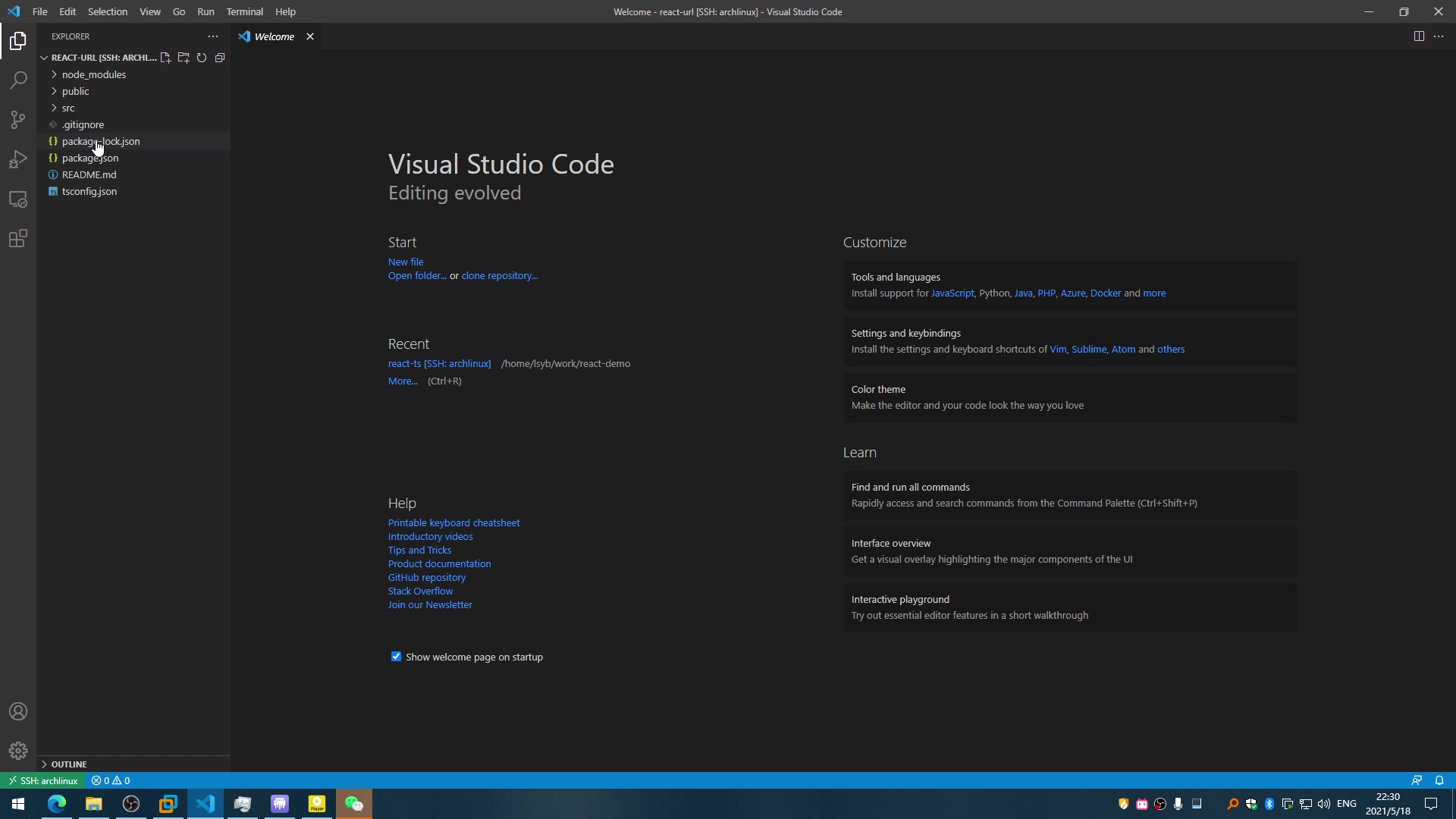This screenshot has height=819, width=1456.
Task: Open Remote Explorer view icon
Action: coord(18,199)
